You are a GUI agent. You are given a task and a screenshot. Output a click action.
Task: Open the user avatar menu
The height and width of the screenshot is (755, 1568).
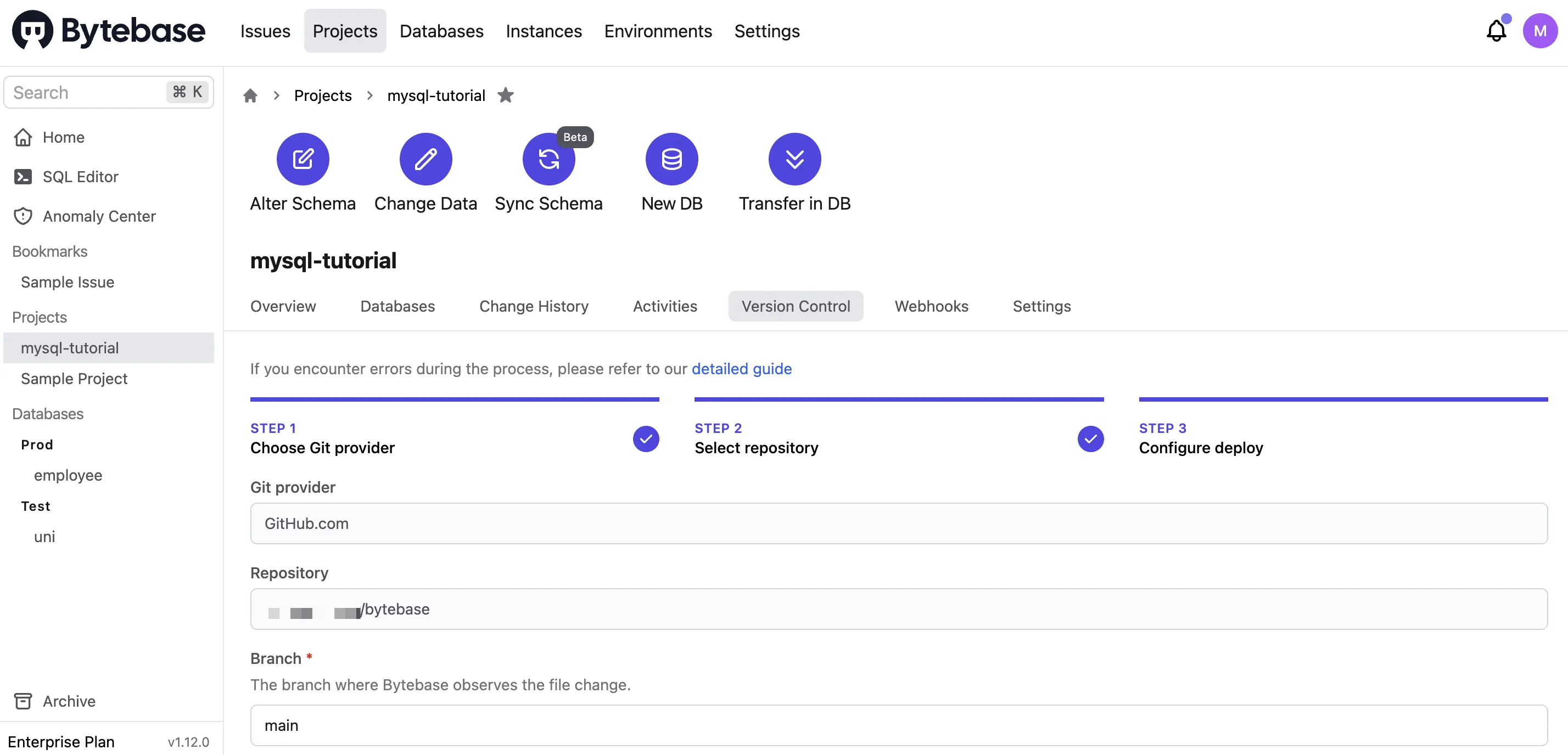(x=1540, y=31)
